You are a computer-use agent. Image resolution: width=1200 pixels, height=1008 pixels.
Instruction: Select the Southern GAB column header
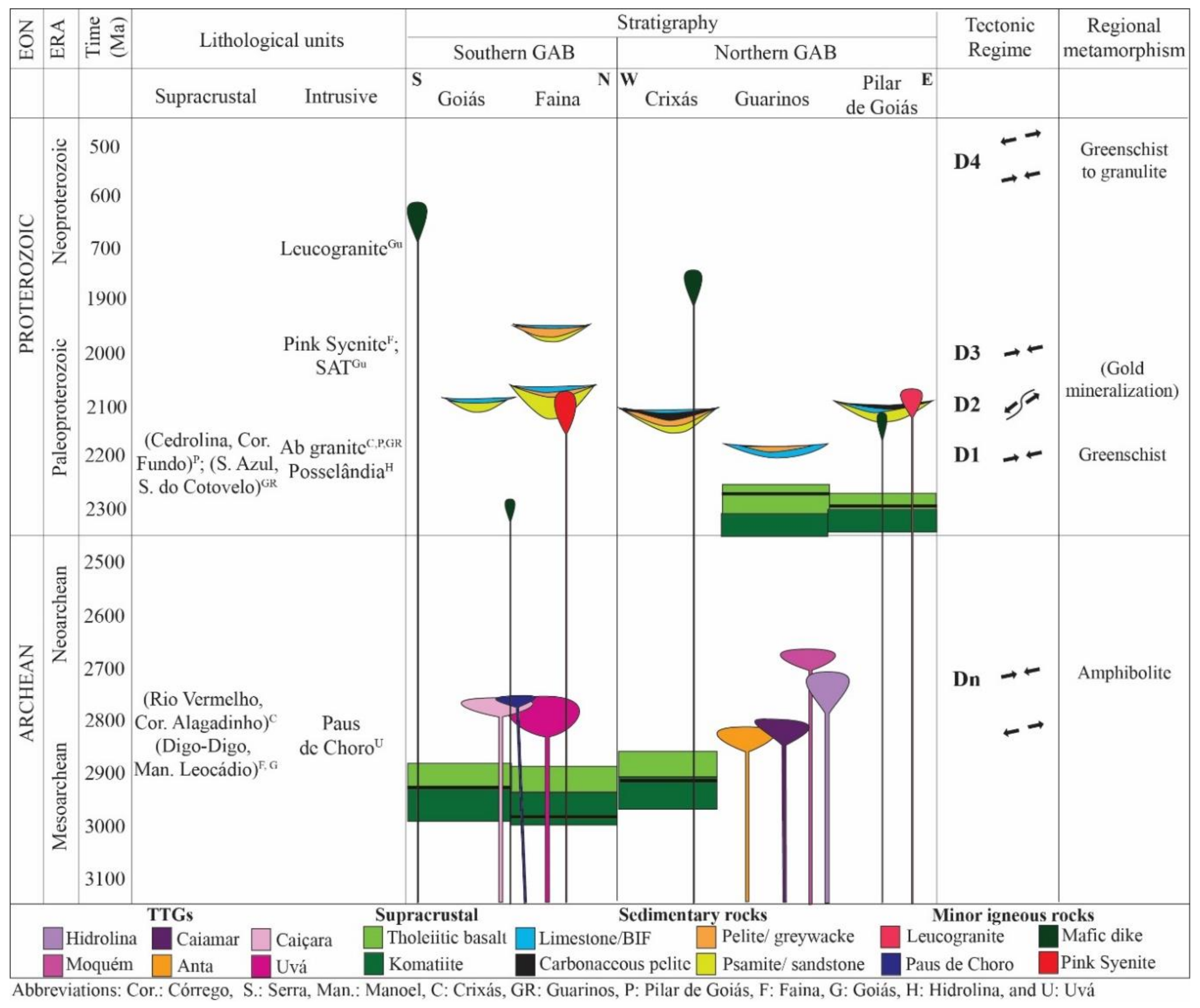(514, 52)
